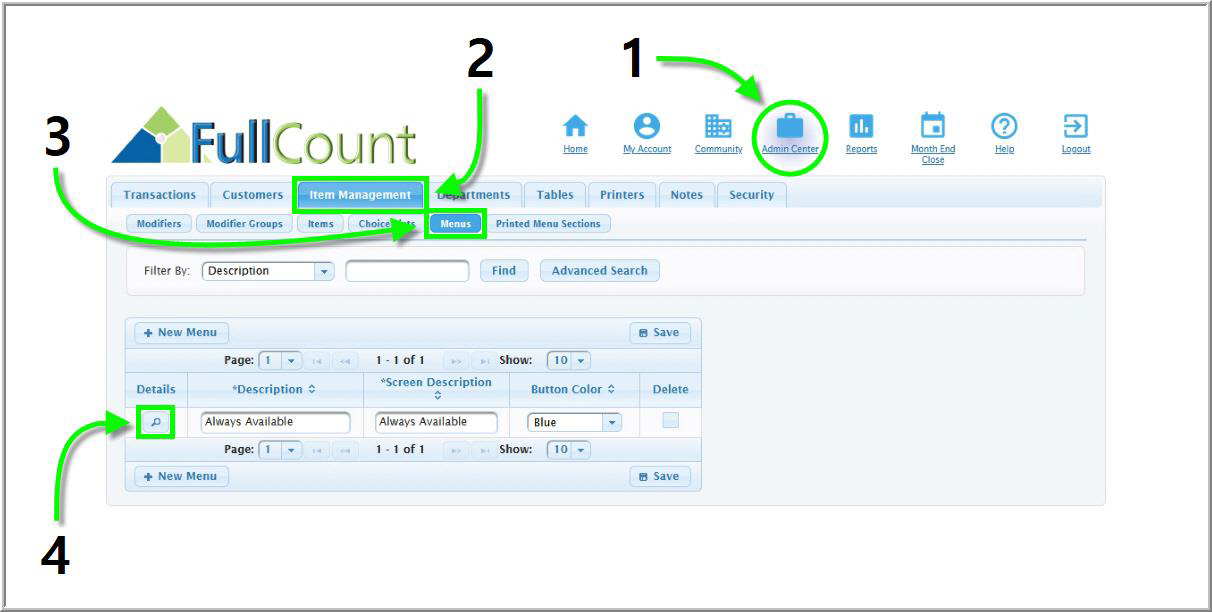Switch to the Item Management tab
The image size is (1212, 612).
click(x=360, y=195)
